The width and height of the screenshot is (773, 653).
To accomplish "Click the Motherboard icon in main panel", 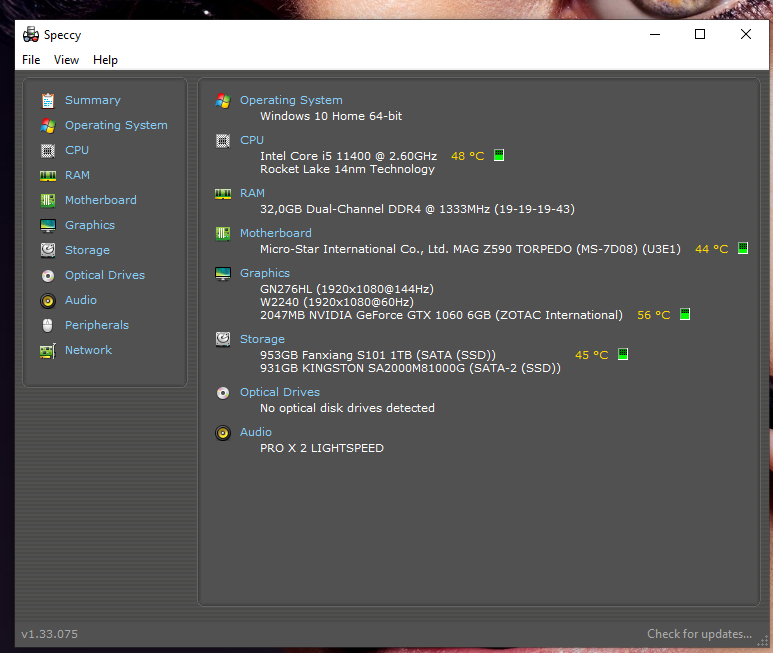I will [x=223, y=234].
